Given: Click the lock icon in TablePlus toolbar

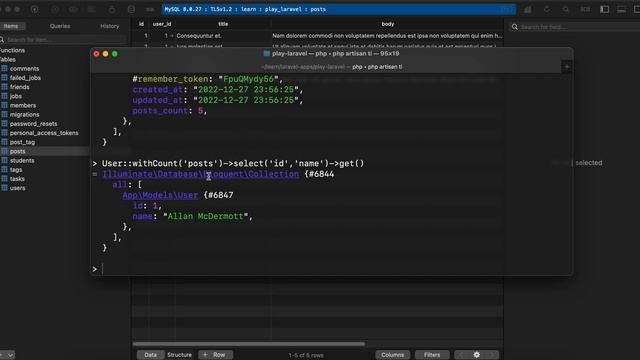Looking at the screenshot, I should tap(112, 9).
